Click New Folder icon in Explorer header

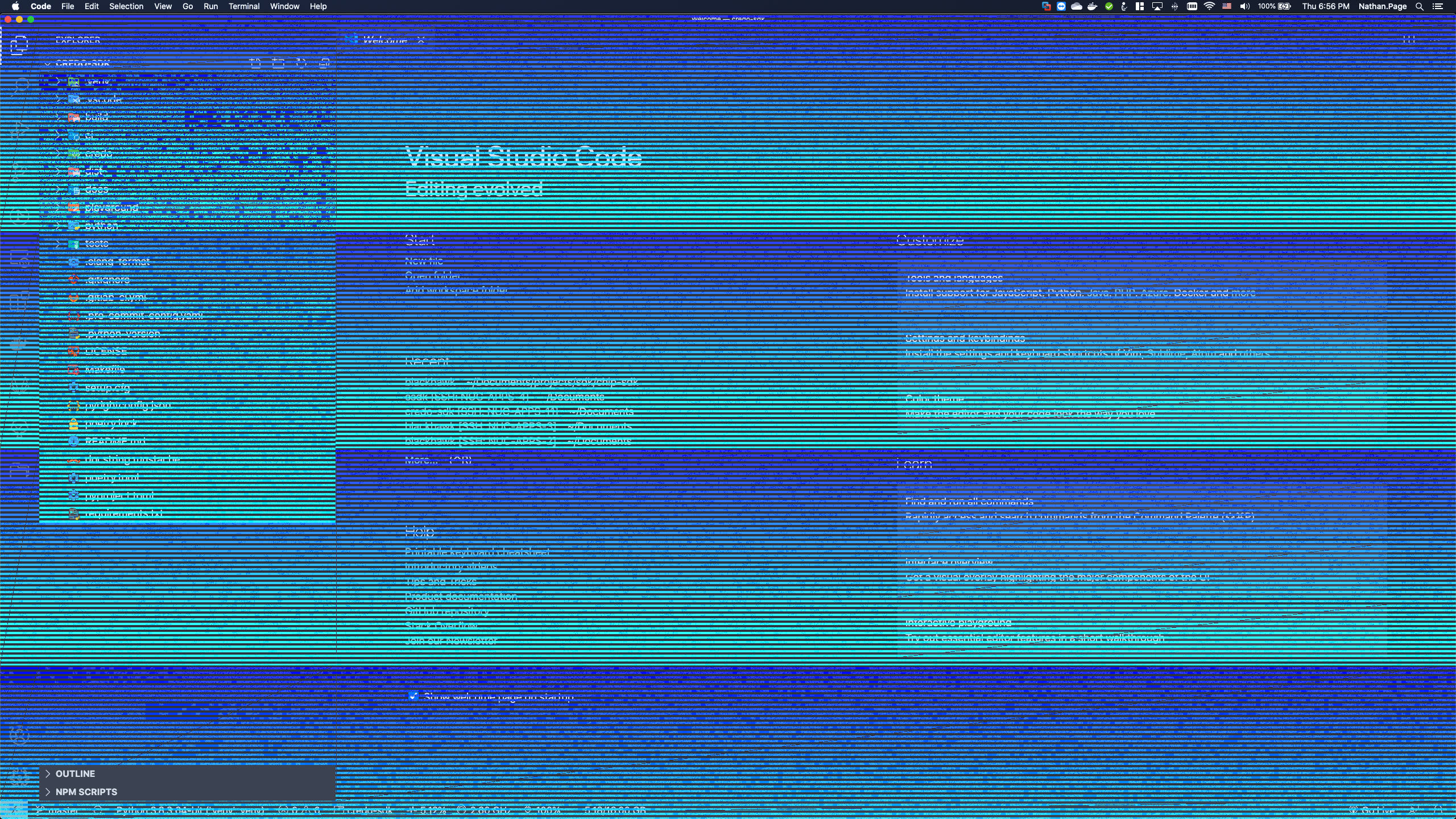point(278,63)
